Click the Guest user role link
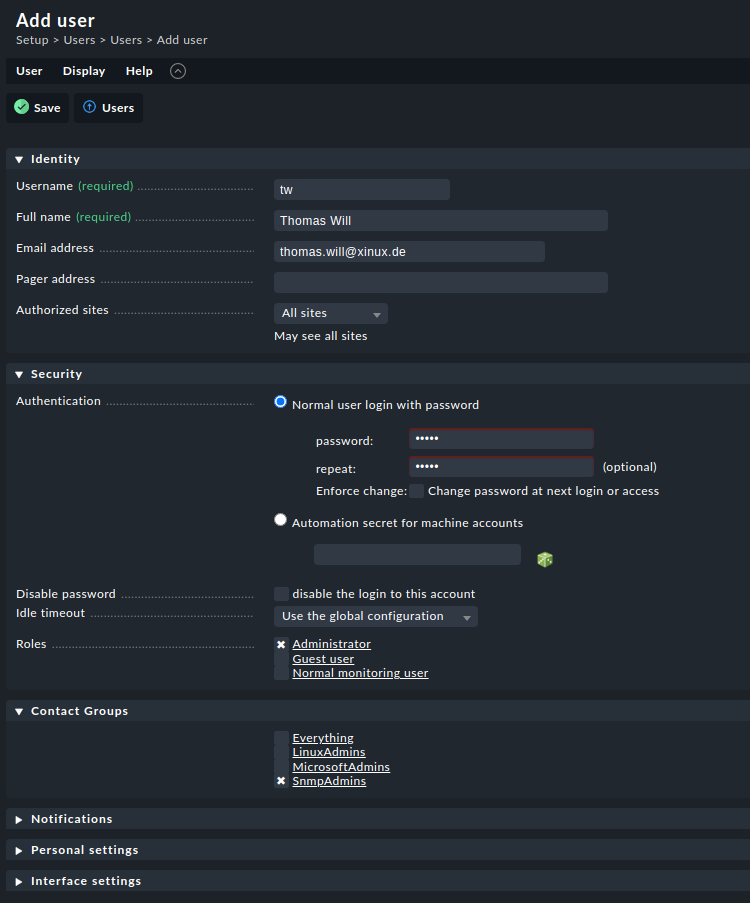Viewport: 750px width, 903px height. tap(323, 659)
